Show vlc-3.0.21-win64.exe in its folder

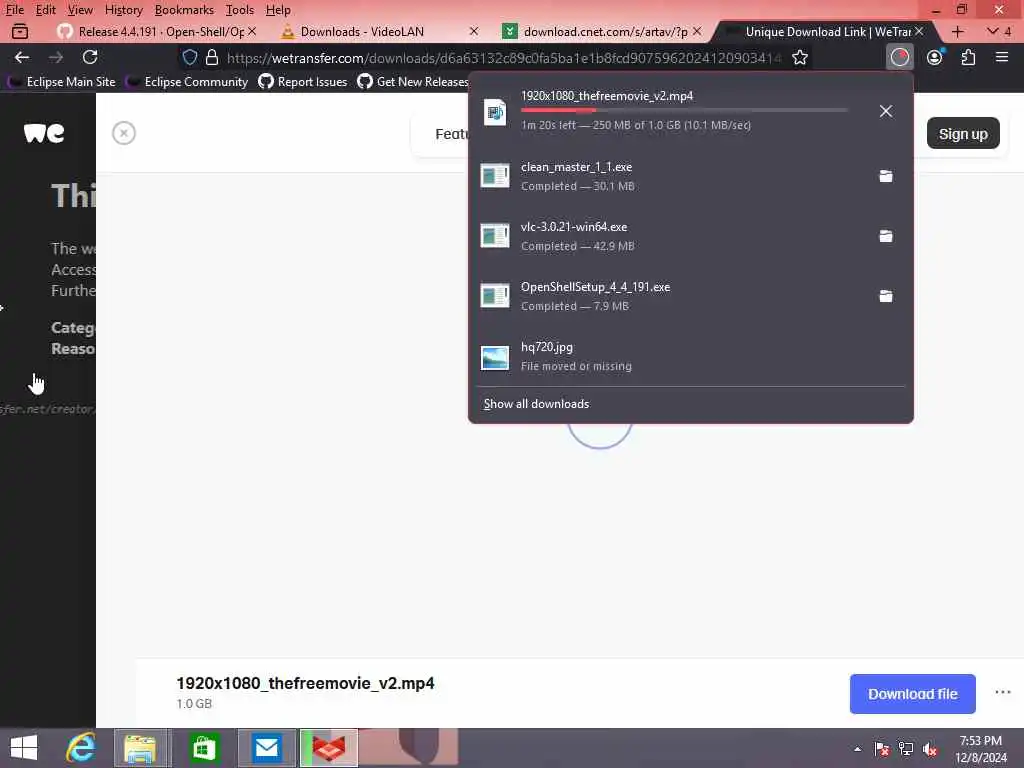886,236
